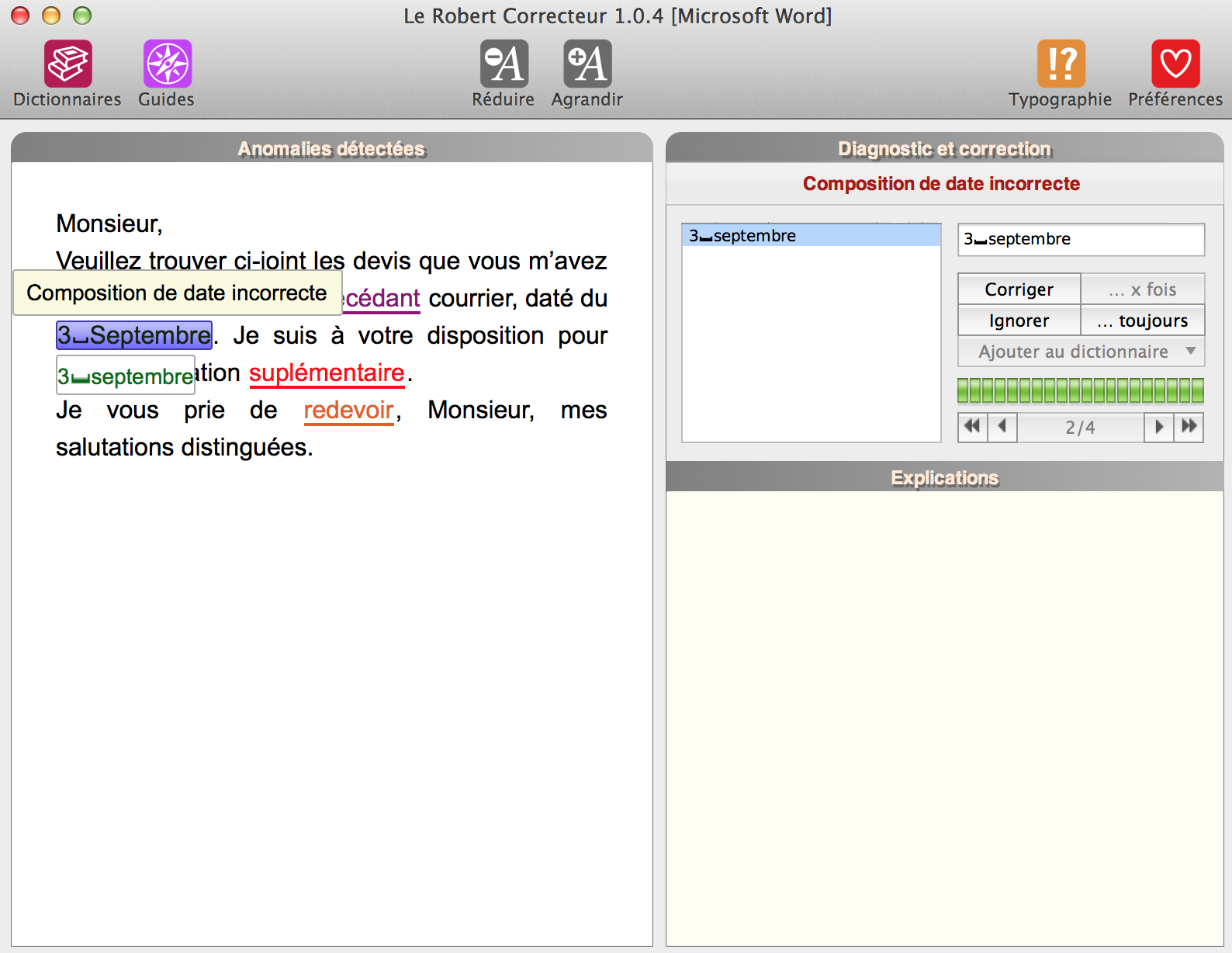Open the 'Ajouter au dictionnaire' dropdown
This screenshot has height=953, width=1232.
(1081, 352)
